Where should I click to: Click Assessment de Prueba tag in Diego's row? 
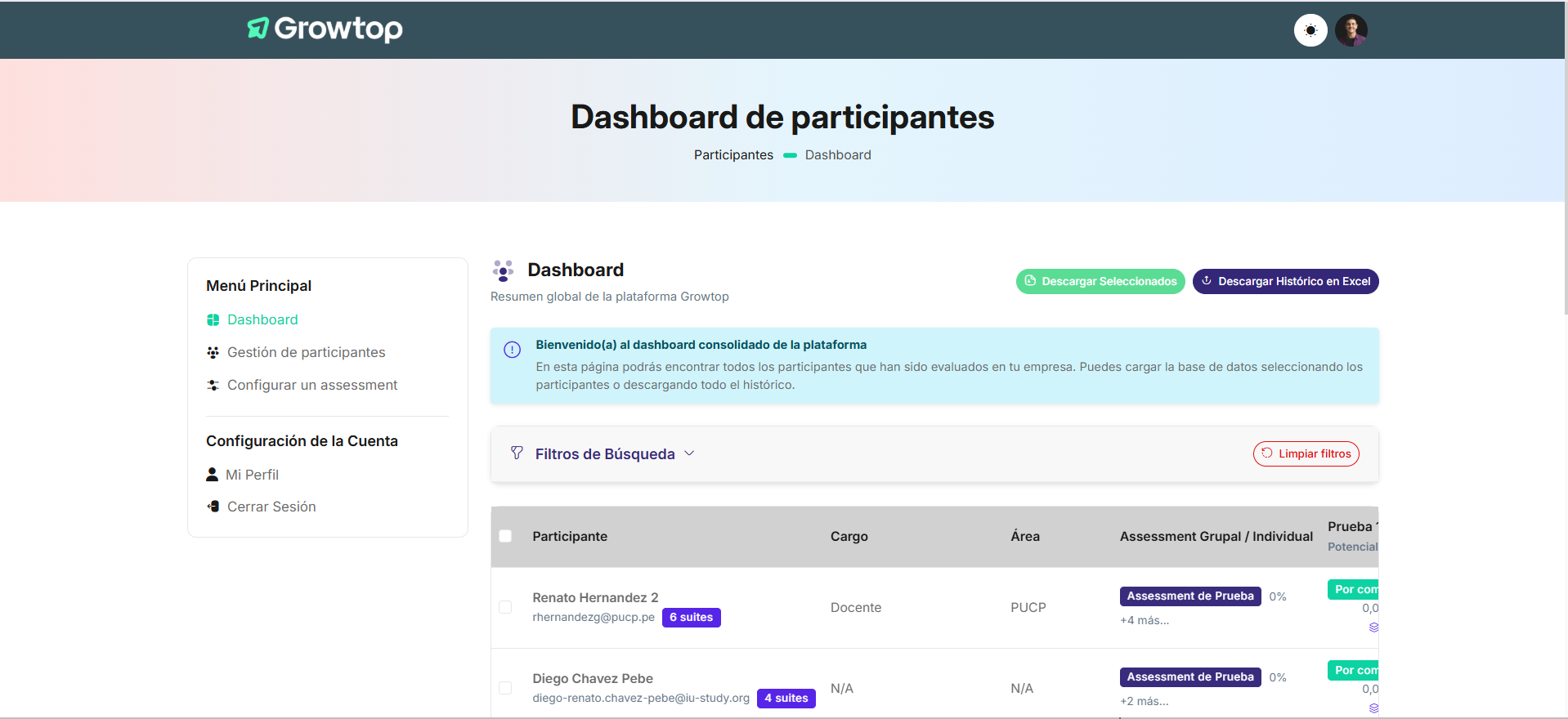[x=1190, y=677]
